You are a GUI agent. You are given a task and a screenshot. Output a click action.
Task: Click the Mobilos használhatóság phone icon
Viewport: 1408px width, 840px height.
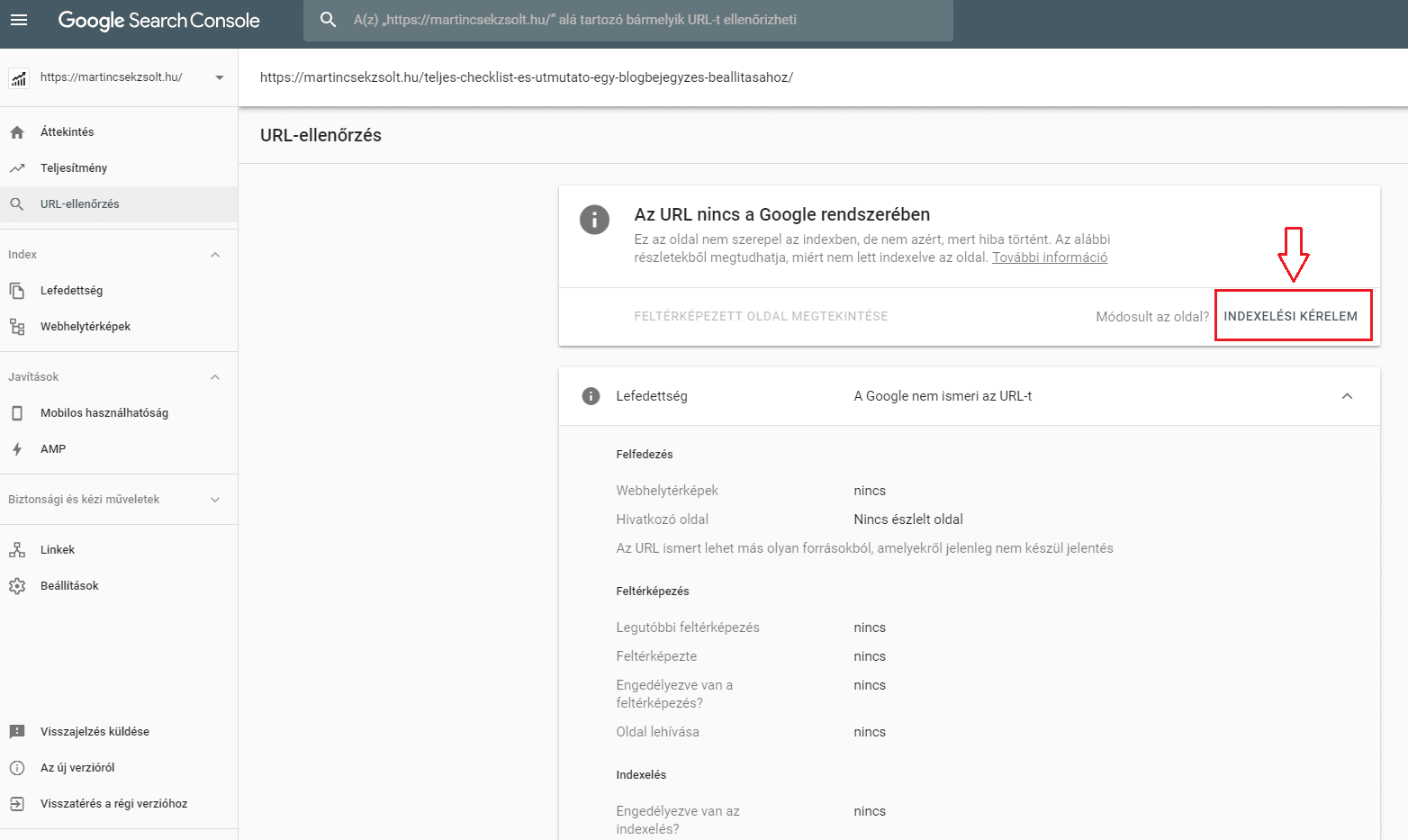point(17,413)
